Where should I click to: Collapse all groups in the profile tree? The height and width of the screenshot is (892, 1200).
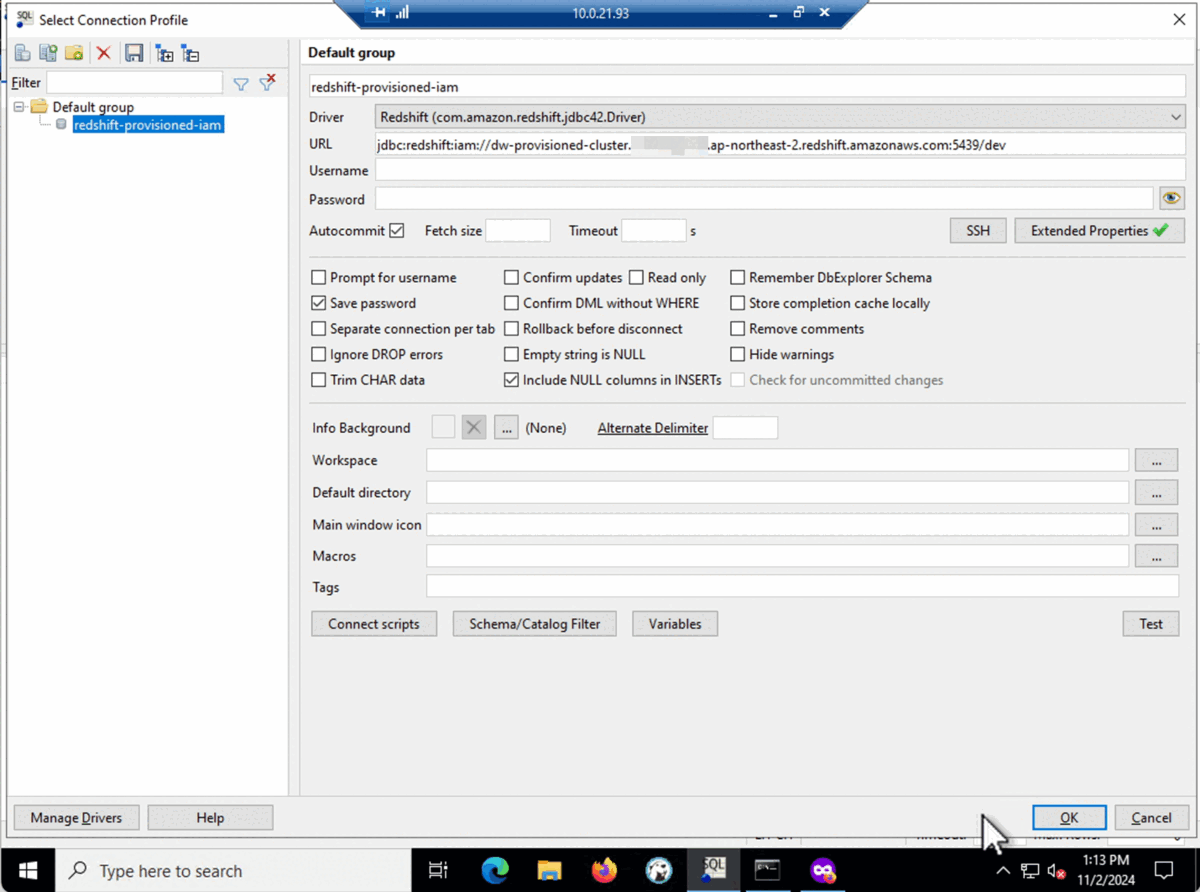(x=190, y=53)
